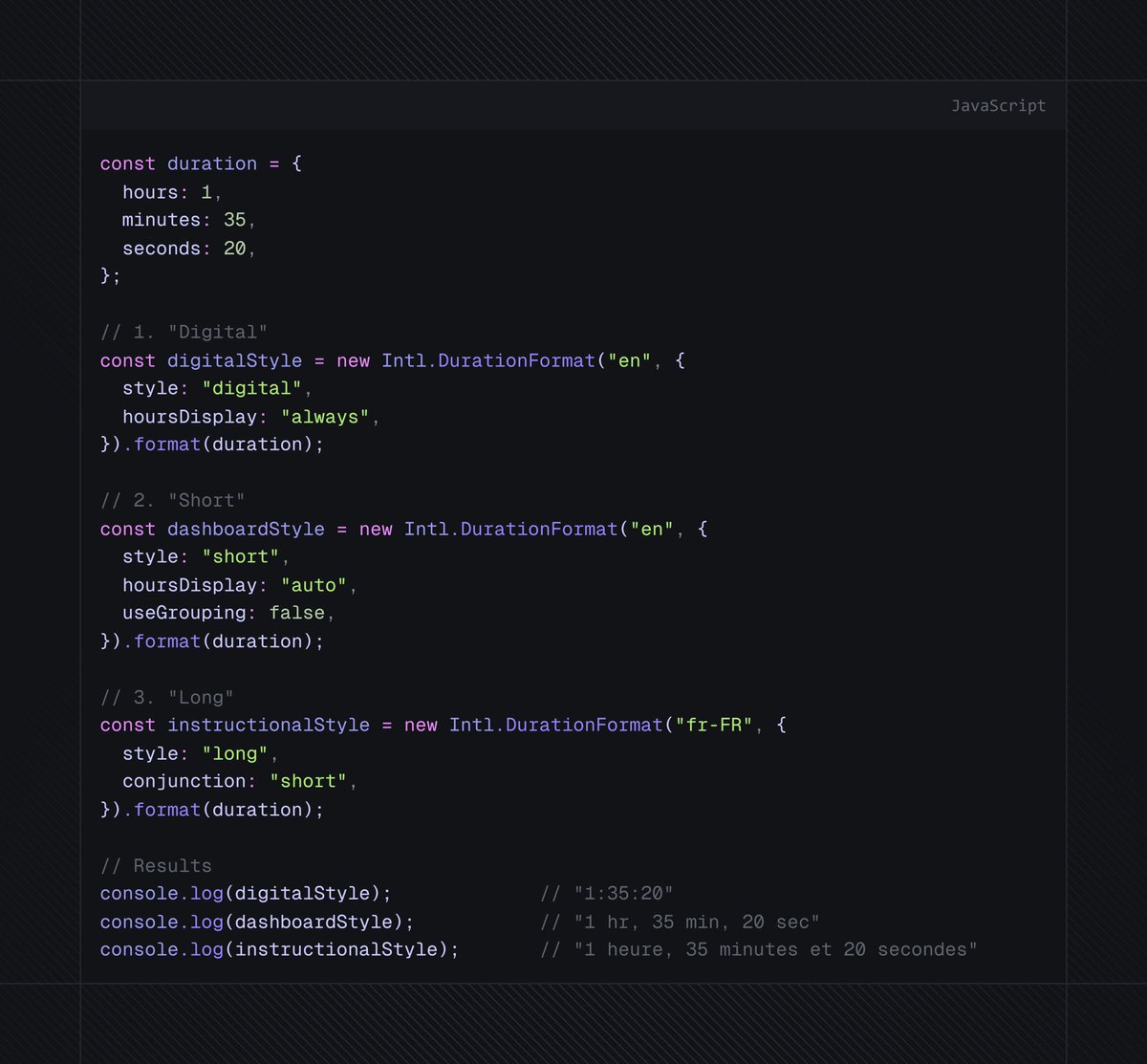Screen dimensions: 1147x1064
Task: Click the "fr-FR" locale string
Action: tap(714, 725)
